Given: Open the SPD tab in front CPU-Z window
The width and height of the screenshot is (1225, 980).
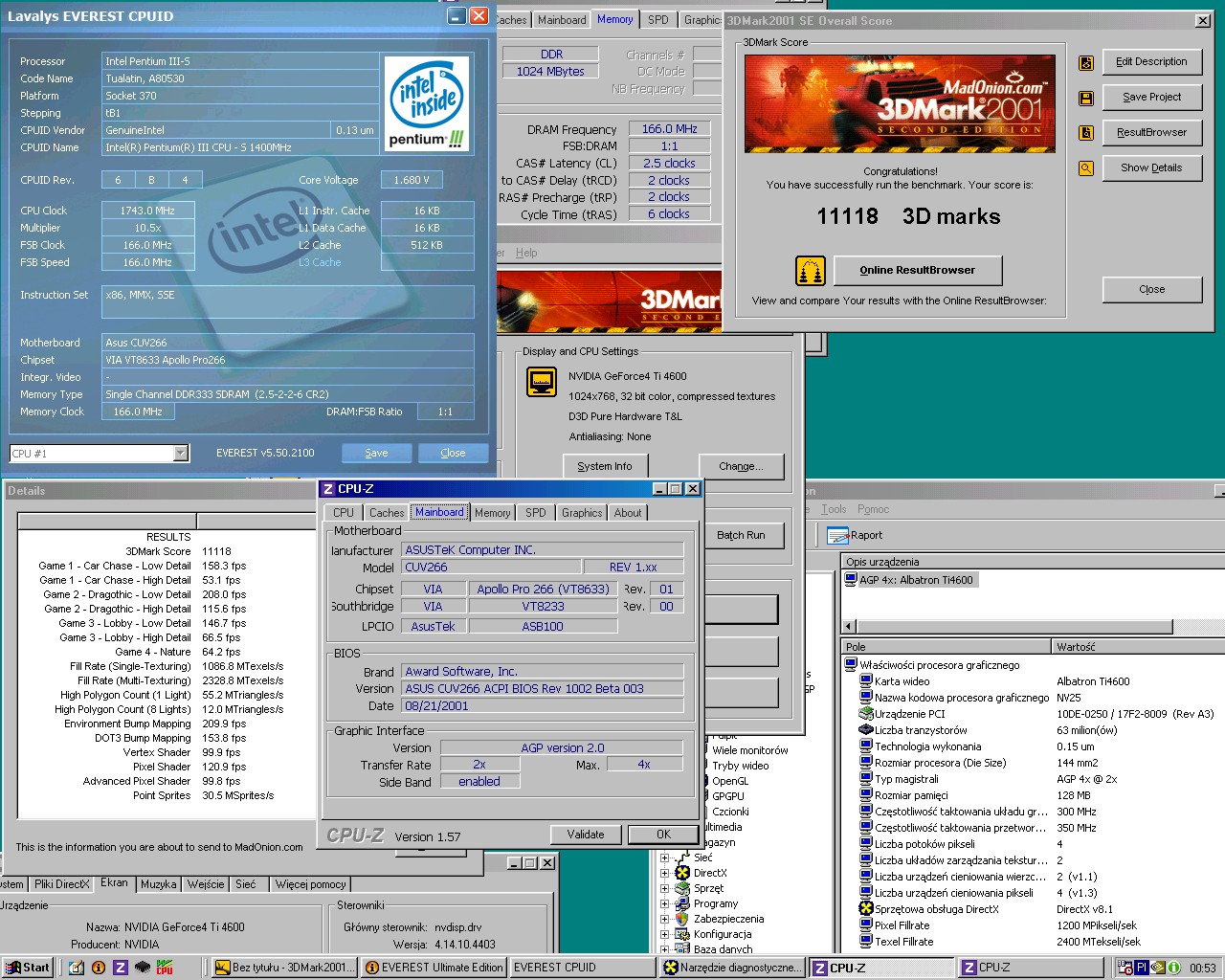Looking at the screenshot, I should (535, 513).
